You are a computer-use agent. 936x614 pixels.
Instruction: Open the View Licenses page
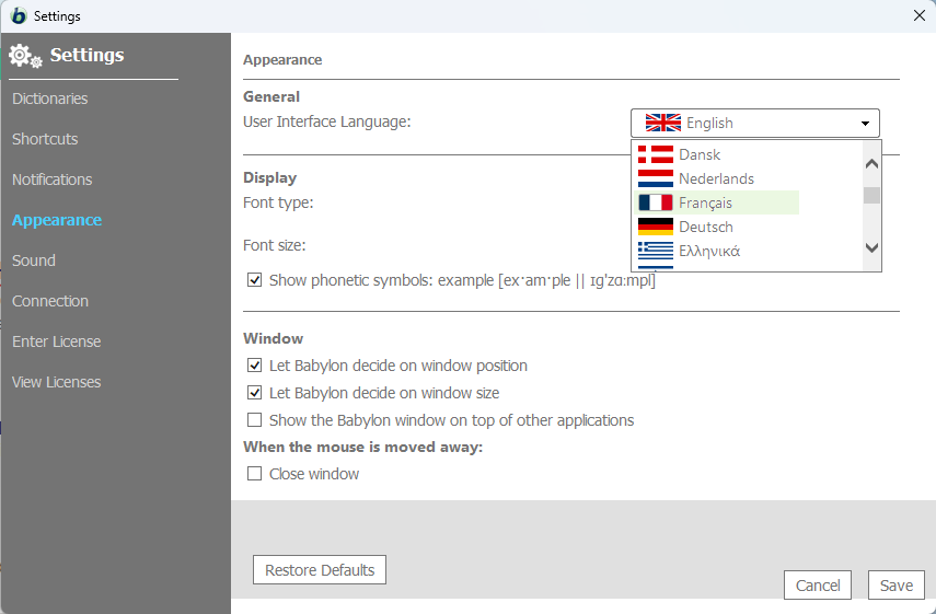point(57,382)
